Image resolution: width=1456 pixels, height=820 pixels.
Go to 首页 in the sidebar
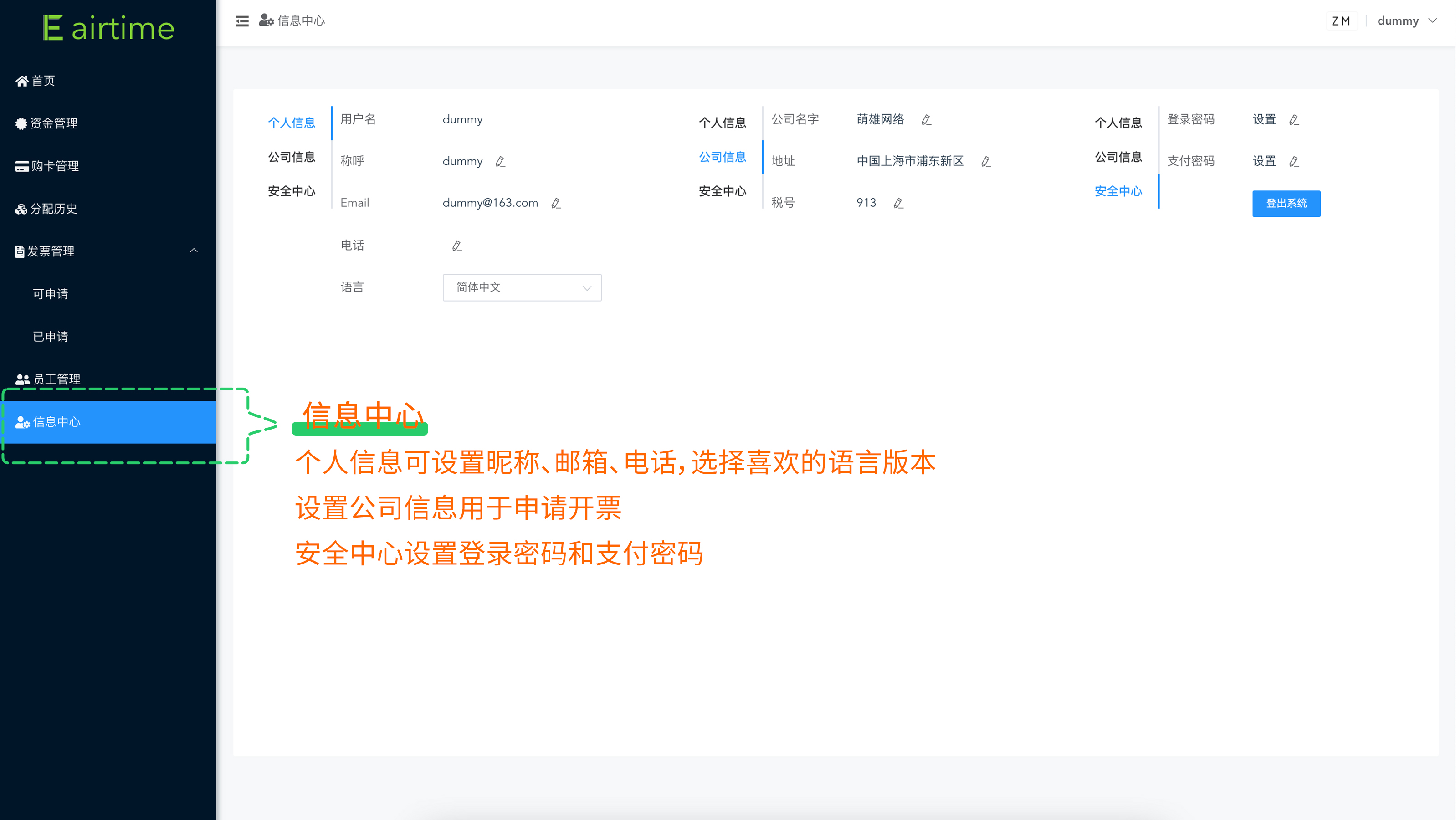(108, 81)
